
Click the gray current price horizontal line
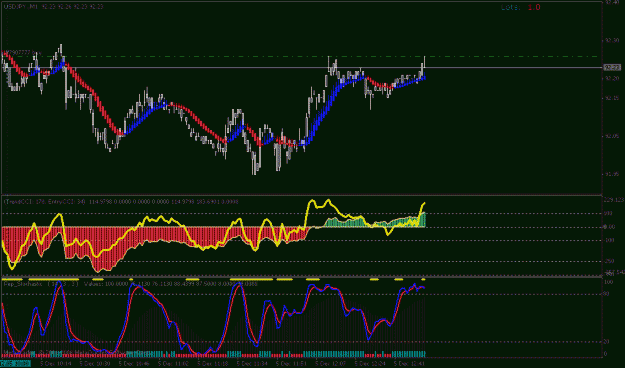point(303,67)
